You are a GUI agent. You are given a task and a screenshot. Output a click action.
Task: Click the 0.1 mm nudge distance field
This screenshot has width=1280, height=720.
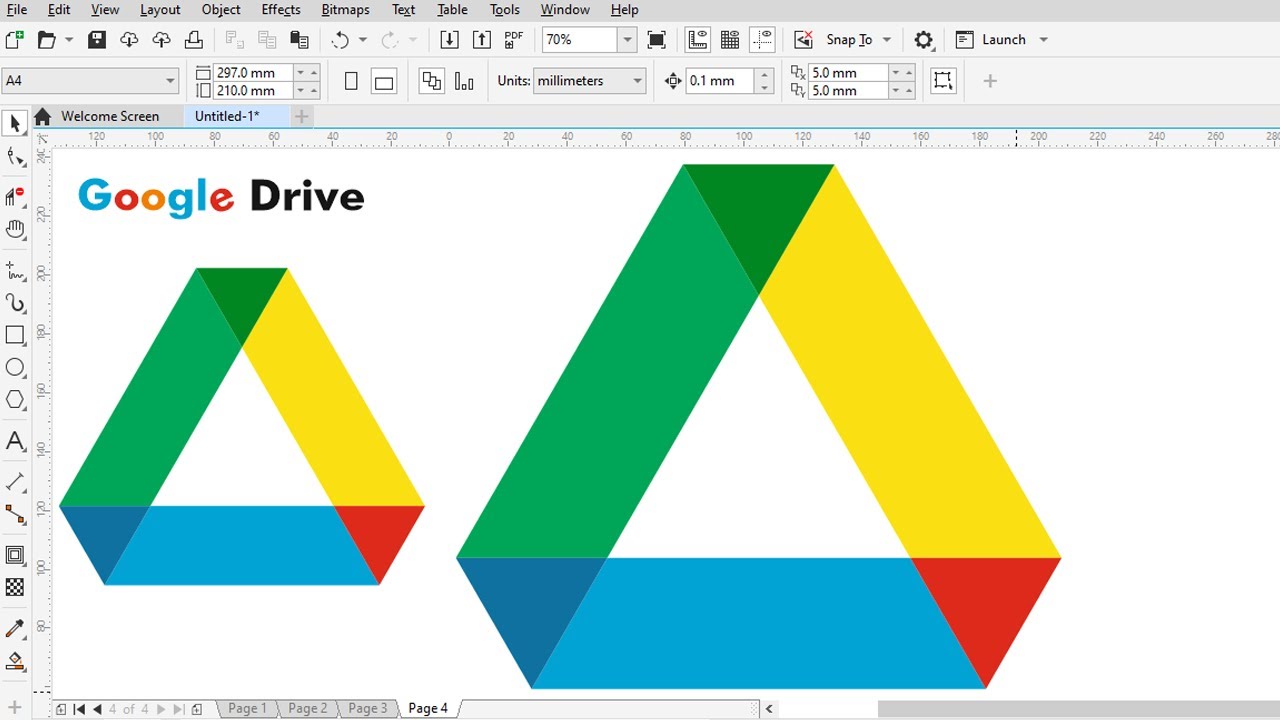coord(720,81)
